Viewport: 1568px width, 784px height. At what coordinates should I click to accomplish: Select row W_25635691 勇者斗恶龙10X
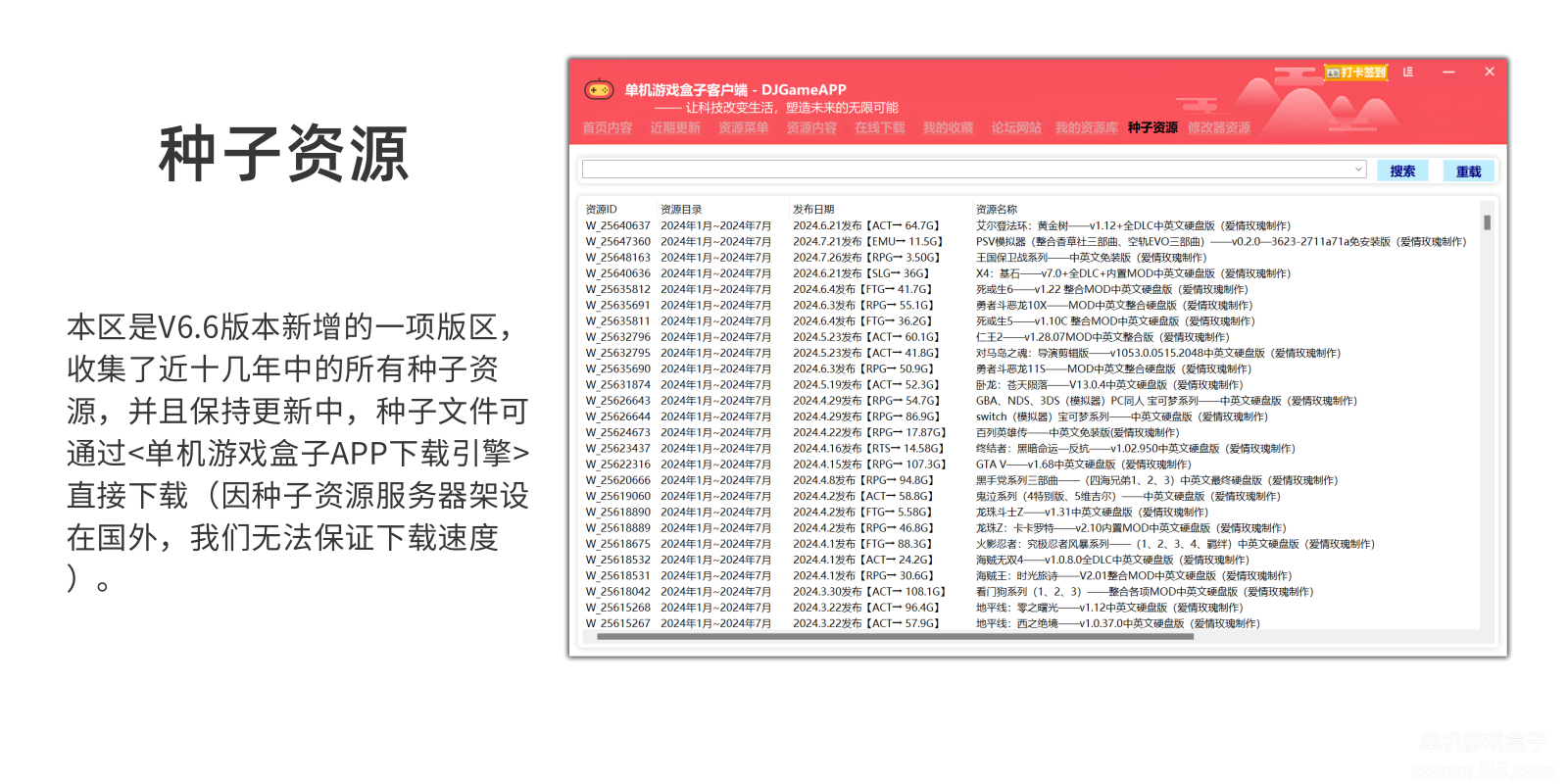click(1032, 306)
